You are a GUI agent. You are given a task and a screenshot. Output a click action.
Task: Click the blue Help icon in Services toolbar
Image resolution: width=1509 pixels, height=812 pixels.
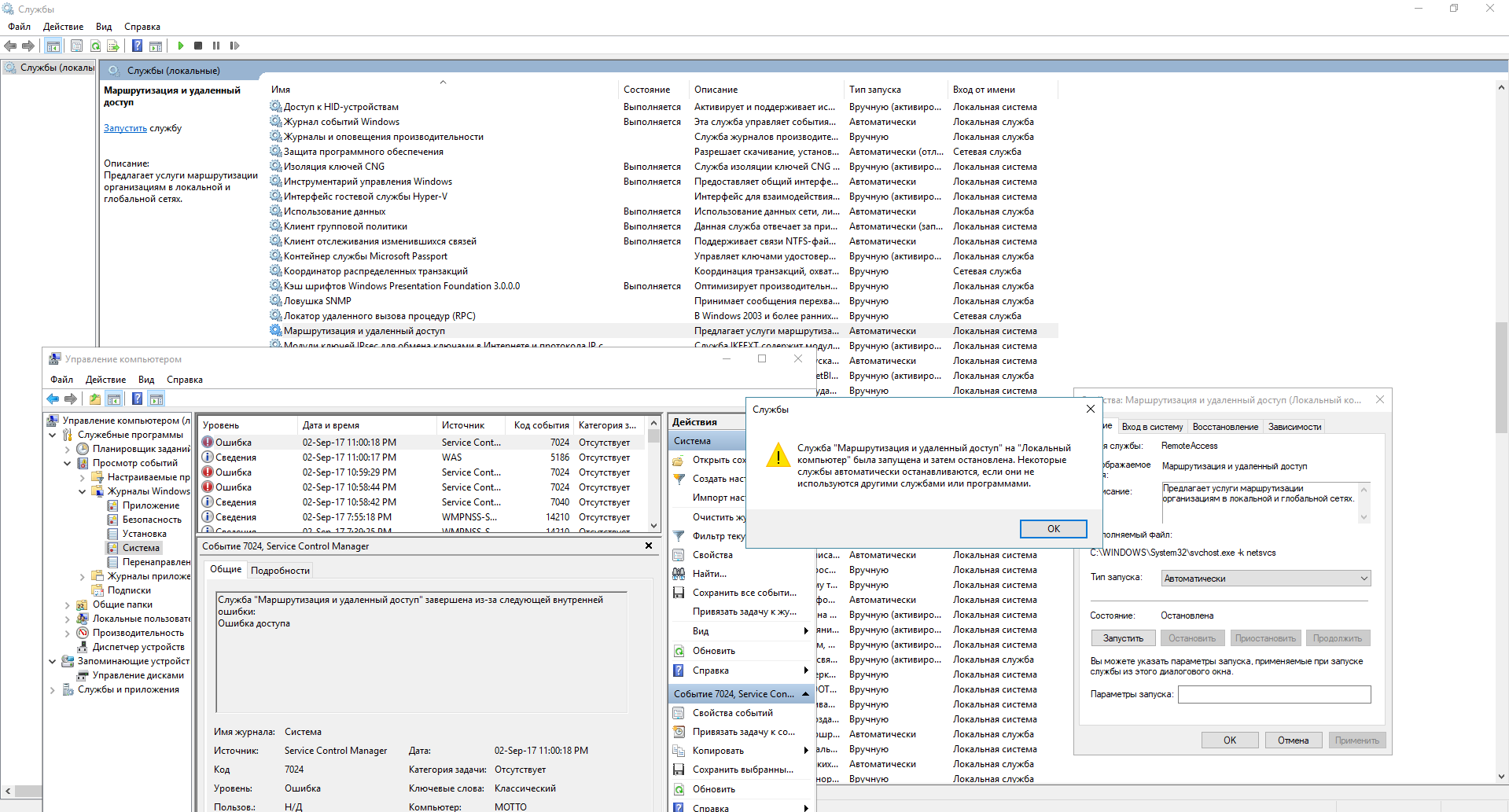(137, 46)
